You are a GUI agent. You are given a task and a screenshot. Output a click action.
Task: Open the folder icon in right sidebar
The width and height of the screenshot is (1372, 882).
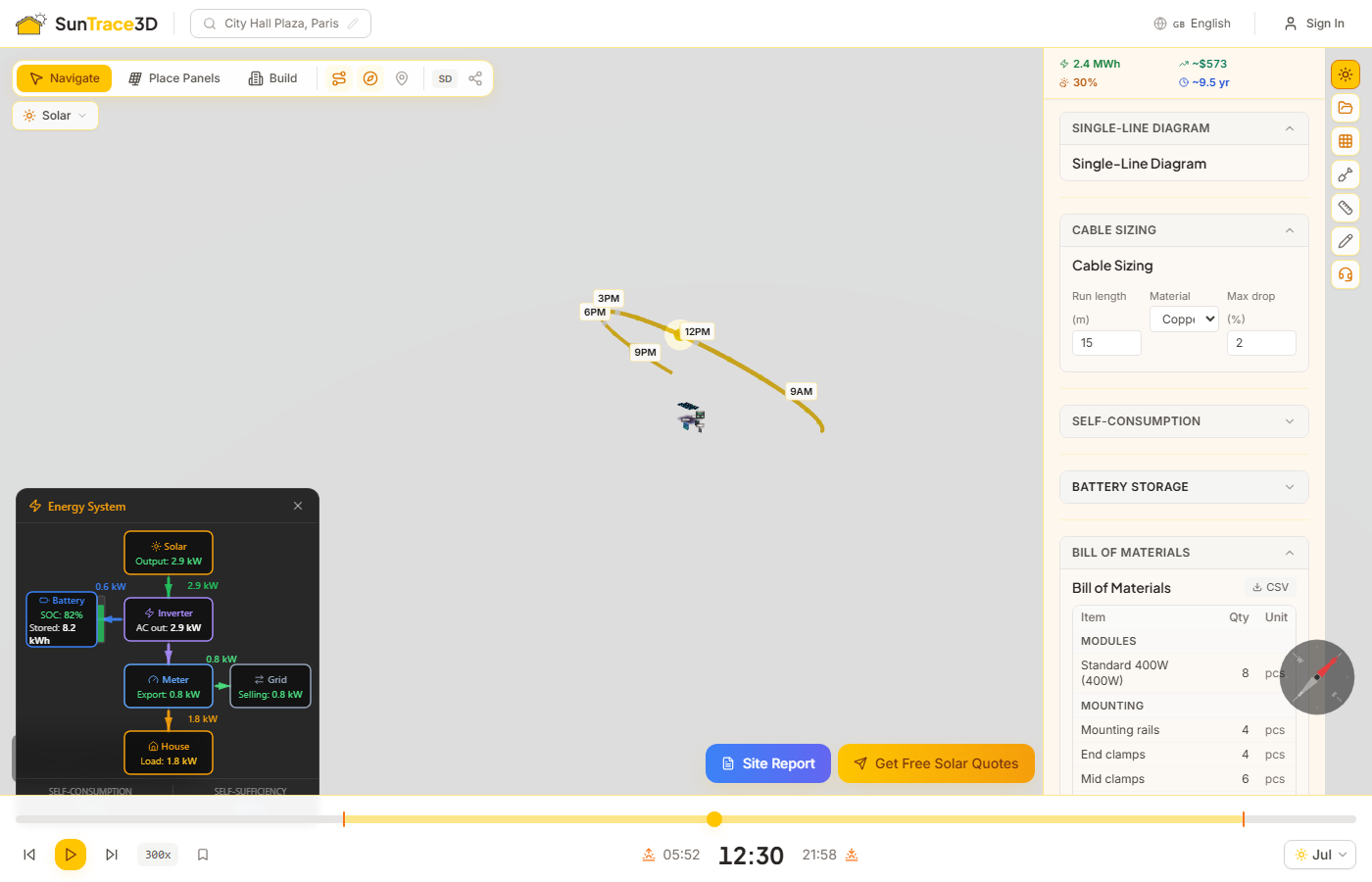click(x=1346, y=108)
